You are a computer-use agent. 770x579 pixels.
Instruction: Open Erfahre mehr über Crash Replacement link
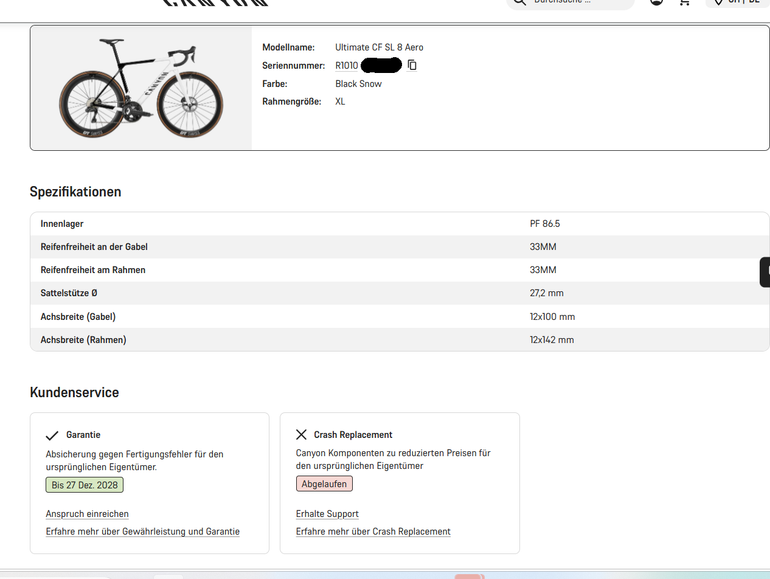[x=373, y=531]
